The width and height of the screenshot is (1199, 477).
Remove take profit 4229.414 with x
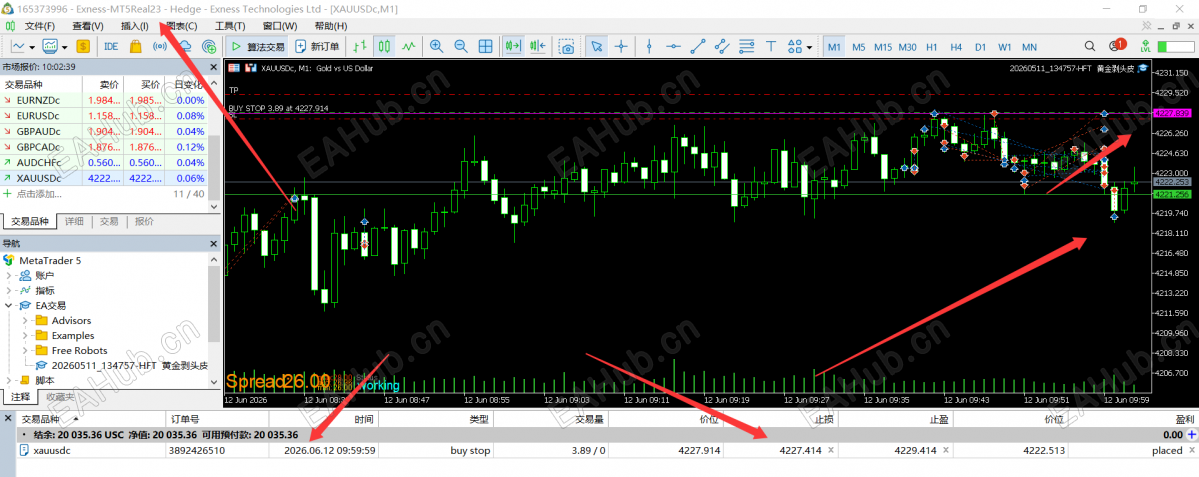coord(946,450)
